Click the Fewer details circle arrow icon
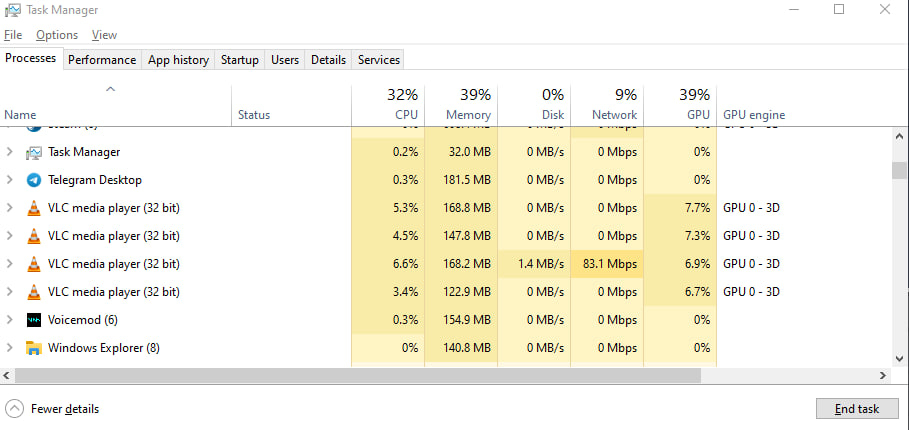The image size is (909, 430). pyautogui.click(x=15, y=408)
